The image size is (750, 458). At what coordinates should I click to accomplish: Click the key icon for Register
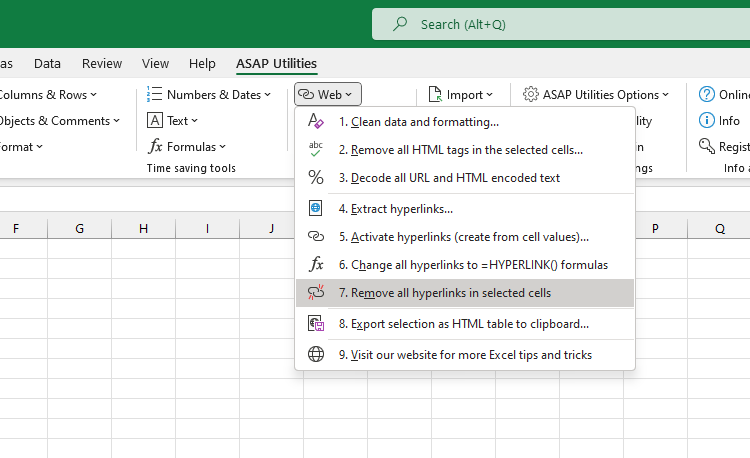point(706,146)
